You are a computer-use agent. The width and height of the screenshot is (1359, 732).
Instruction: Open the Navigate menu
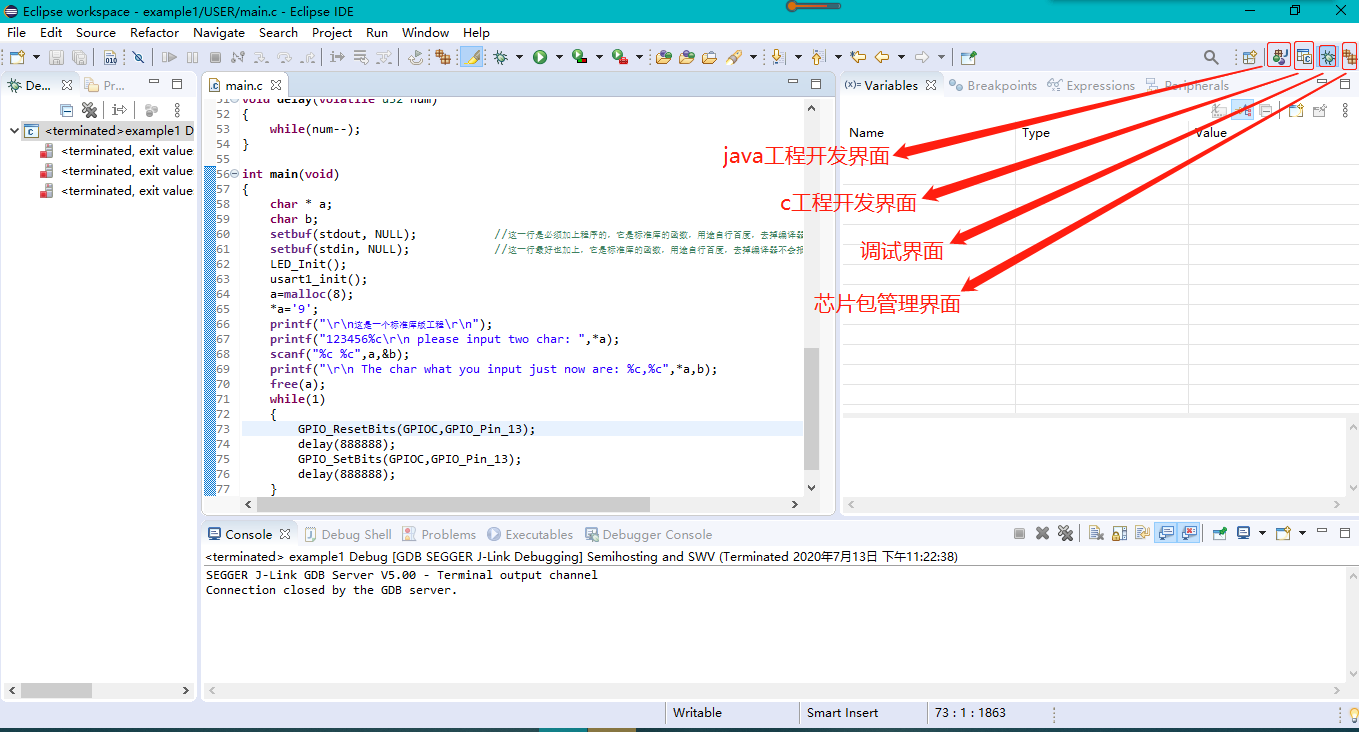coord(219,32)
